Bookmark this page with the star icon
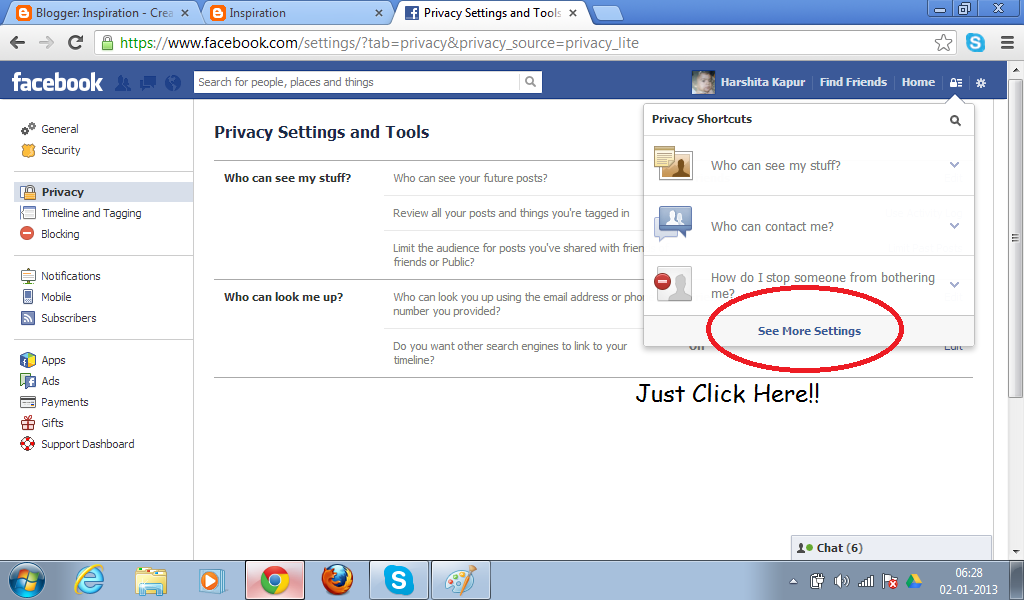The image size is (1024, 600). point(943,43)
